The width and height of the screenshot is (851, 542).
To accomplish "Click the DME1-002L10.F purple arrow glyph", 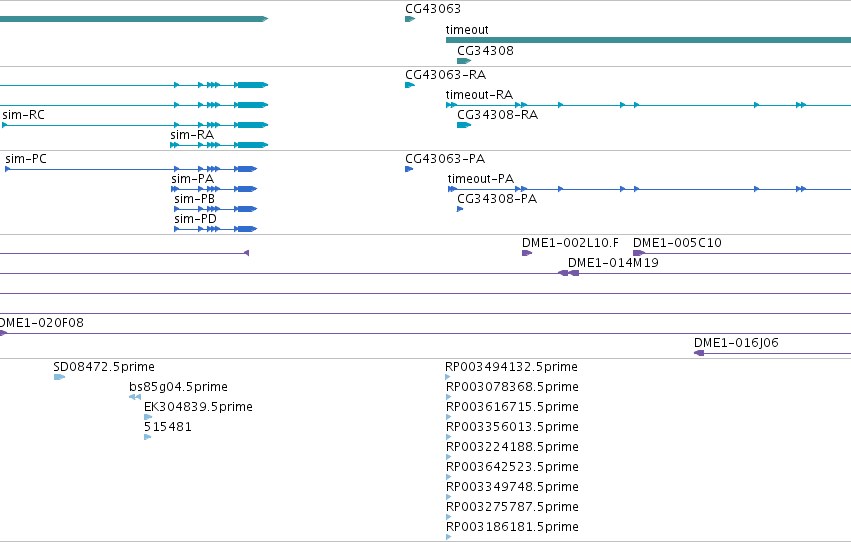I will click(526, 253).
